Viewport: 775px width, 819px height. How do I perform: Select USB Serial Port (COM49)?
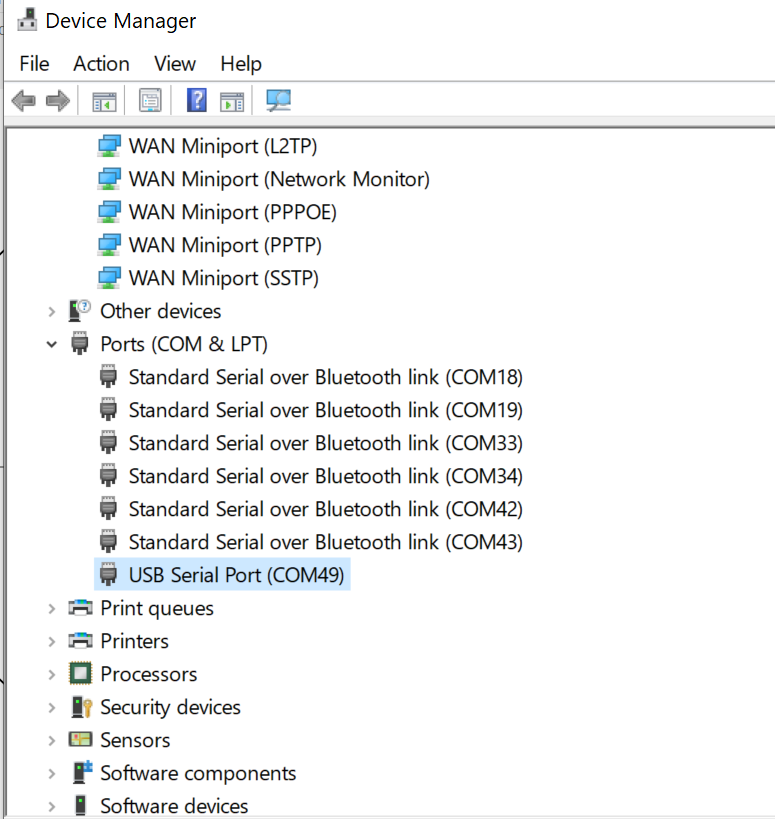[222, 575]
